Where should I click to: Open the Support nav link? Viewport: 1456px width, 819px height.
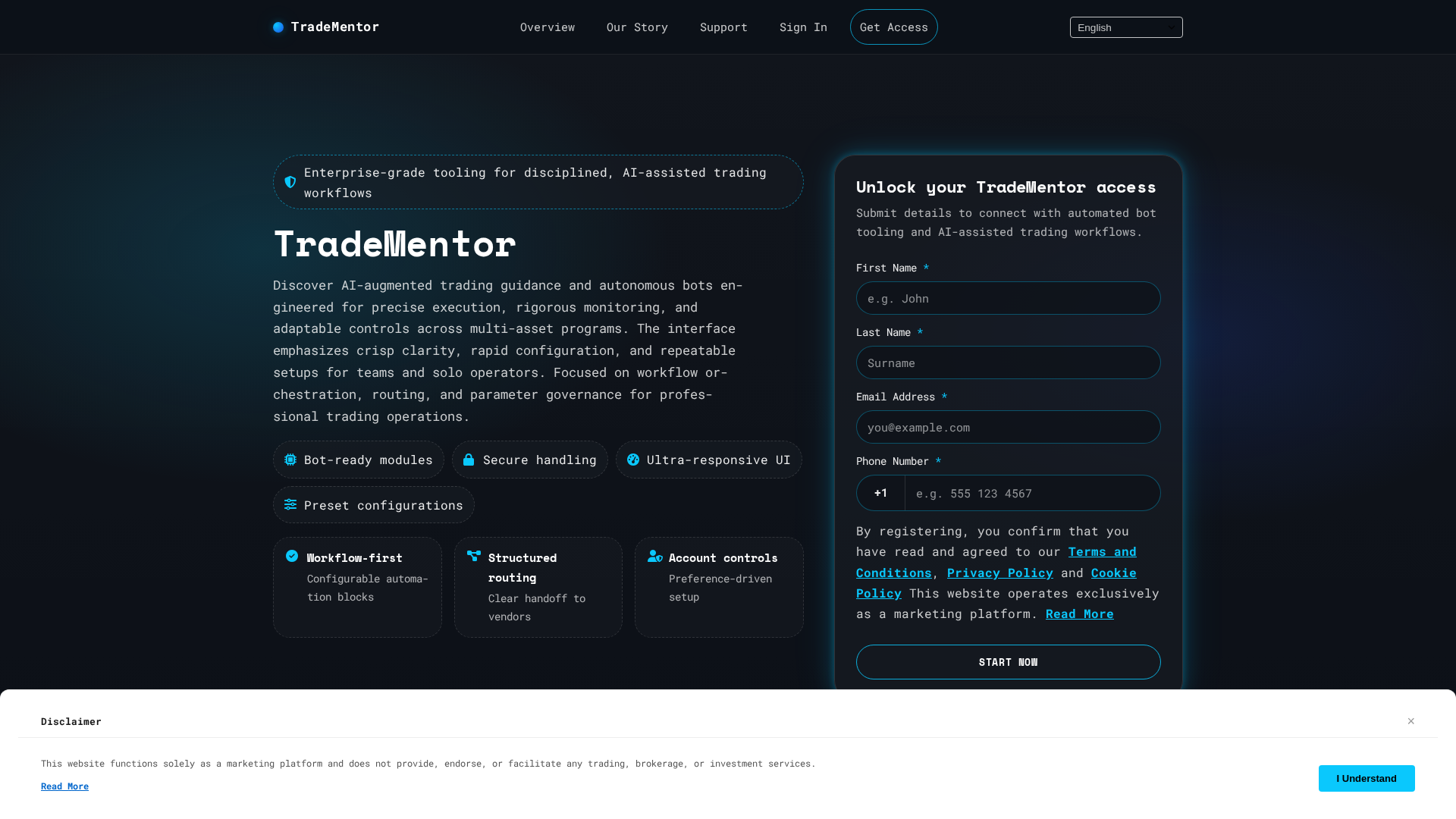point(723,27)
